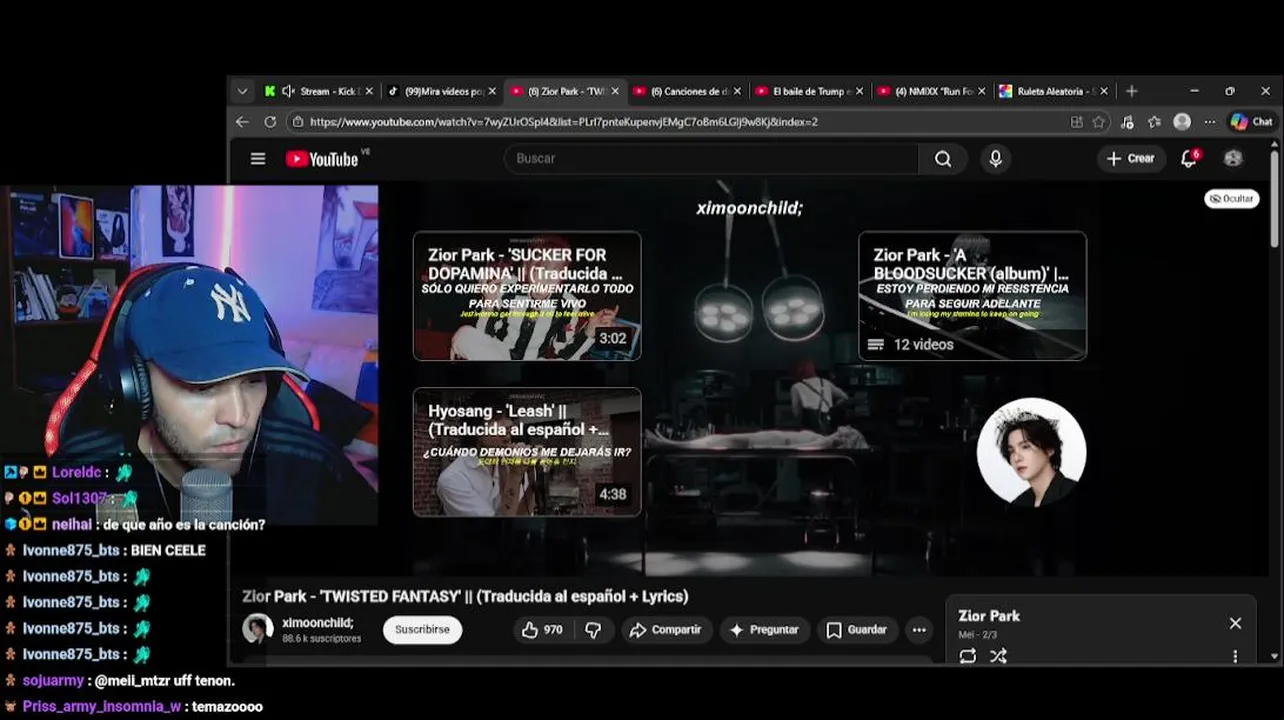Close the Ruleta Aleatoria tab
The height and width of the screenshot is (720, 1284).
1104,91
